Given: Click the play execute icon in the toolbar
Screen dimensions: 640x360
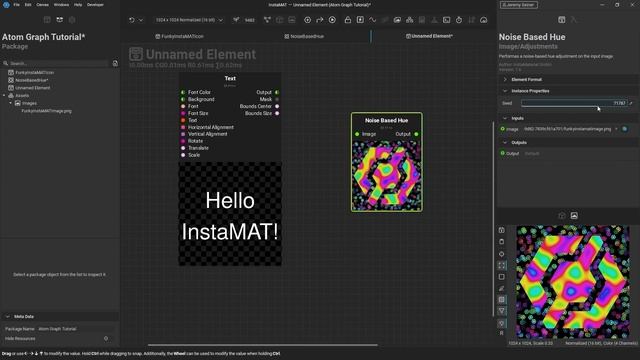Looking at the screenshot, I should [332, 20].
